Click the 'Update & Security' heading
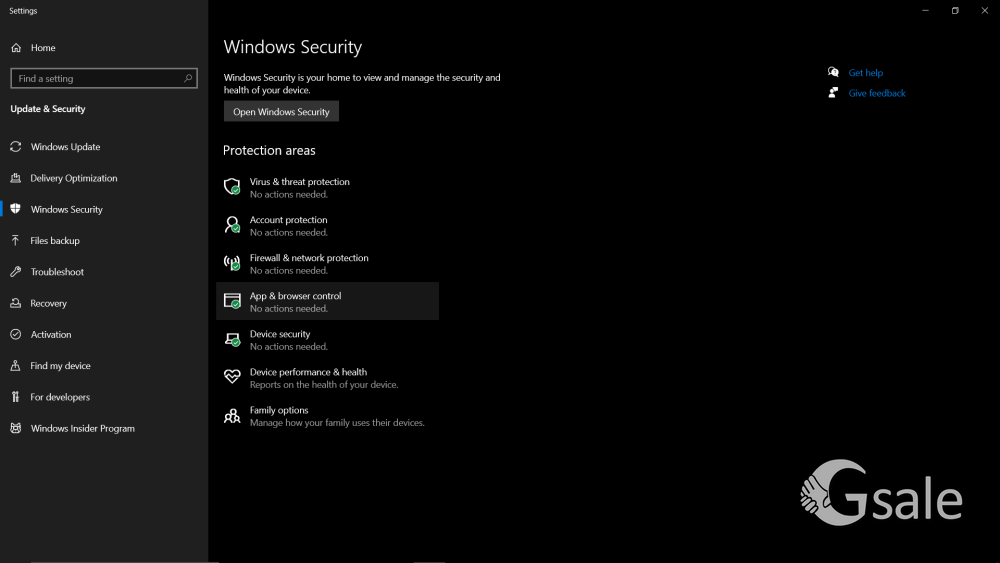1000x563 pixels. pyautogui.click(x=48, y=109)
